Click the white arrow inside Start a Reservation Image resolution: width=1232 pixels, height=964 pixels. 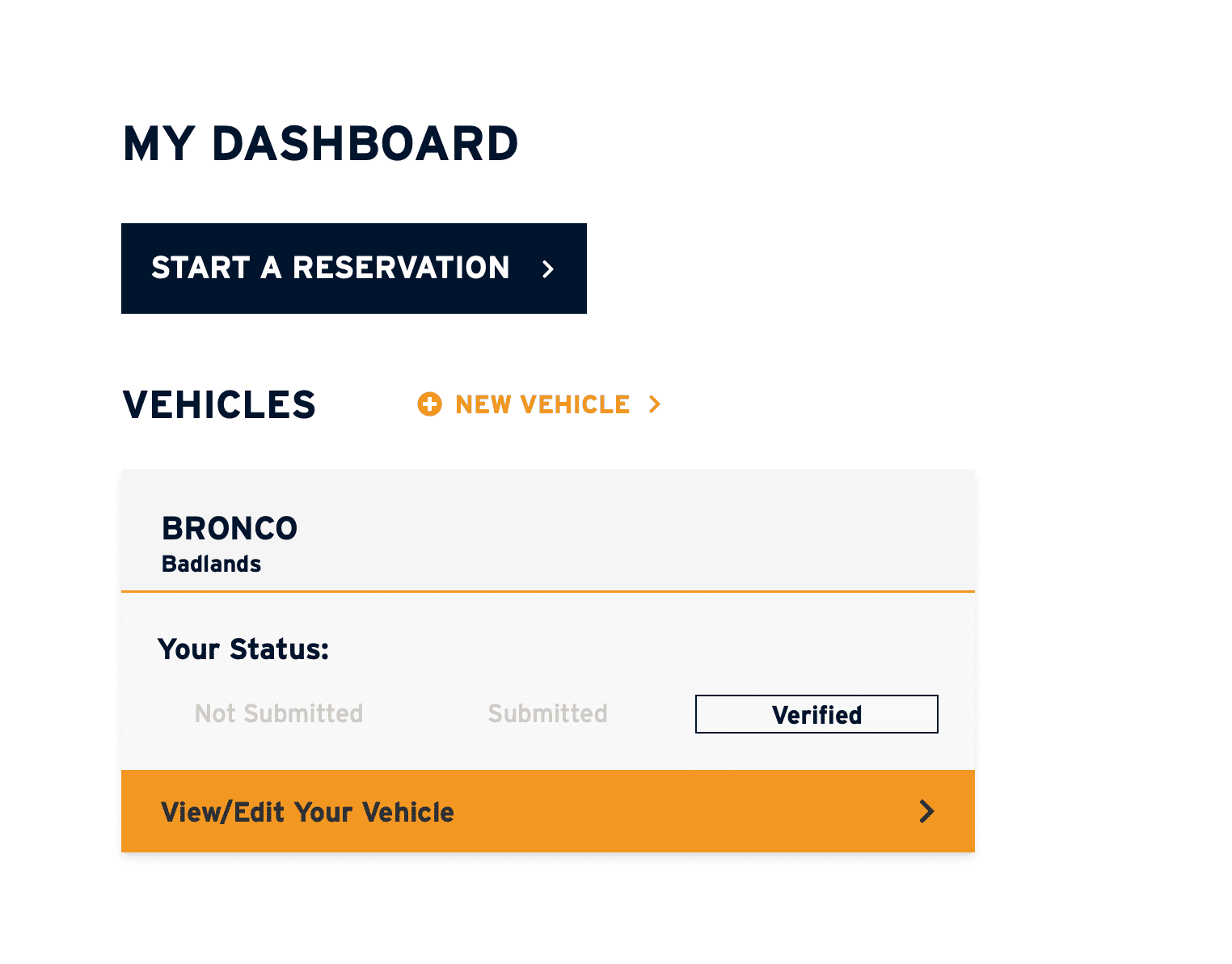548,269
